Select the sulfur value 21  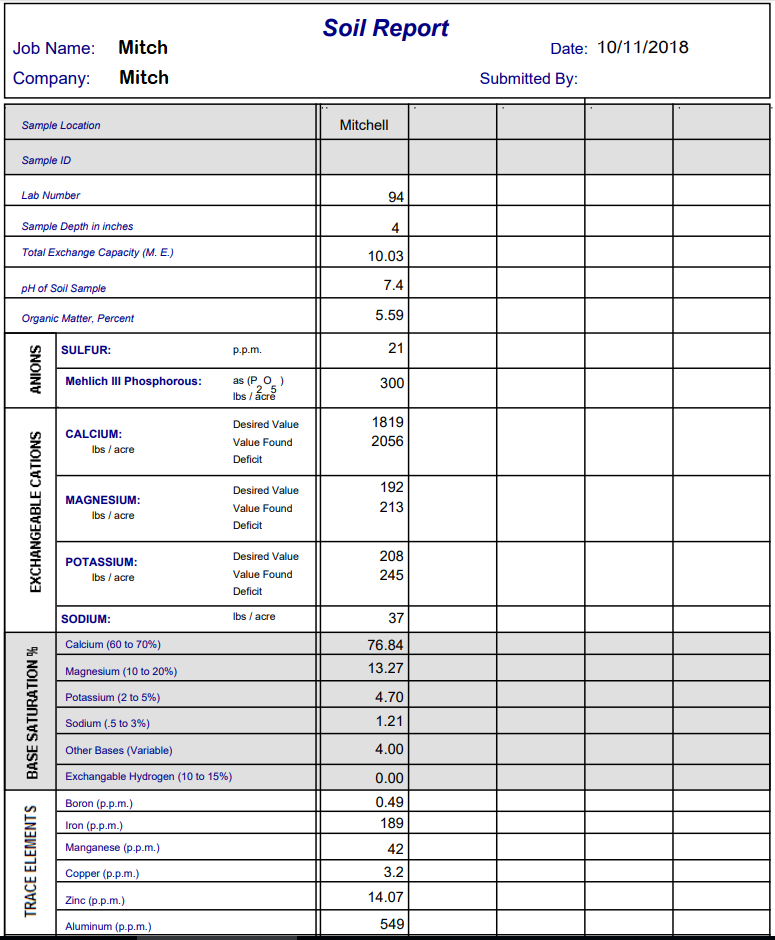396,348
